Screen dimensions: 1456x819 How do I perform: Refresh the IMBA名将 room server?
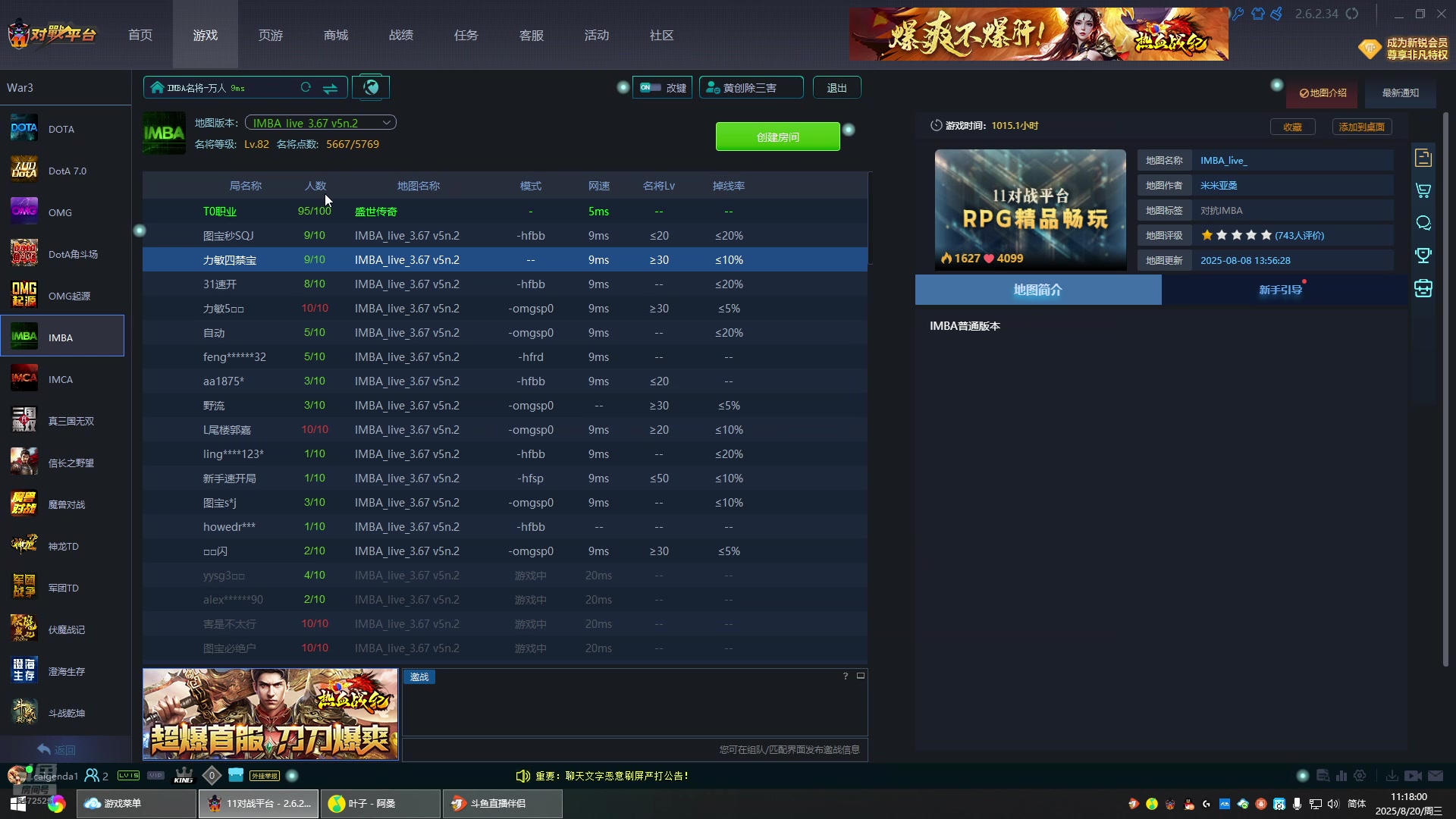point(306,88)
